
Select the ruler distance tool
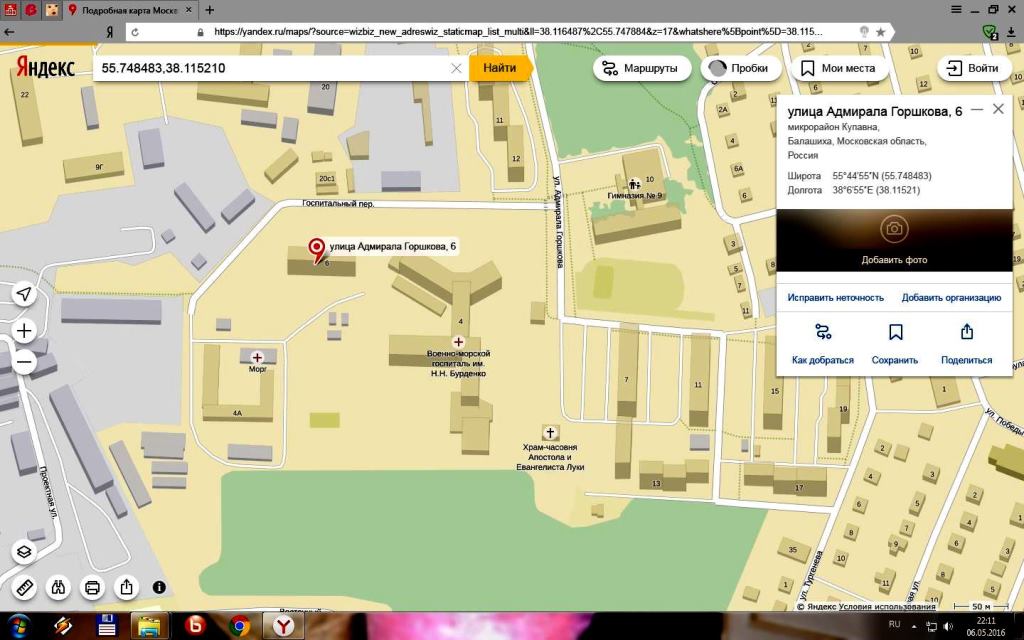[x=25, y=587]
